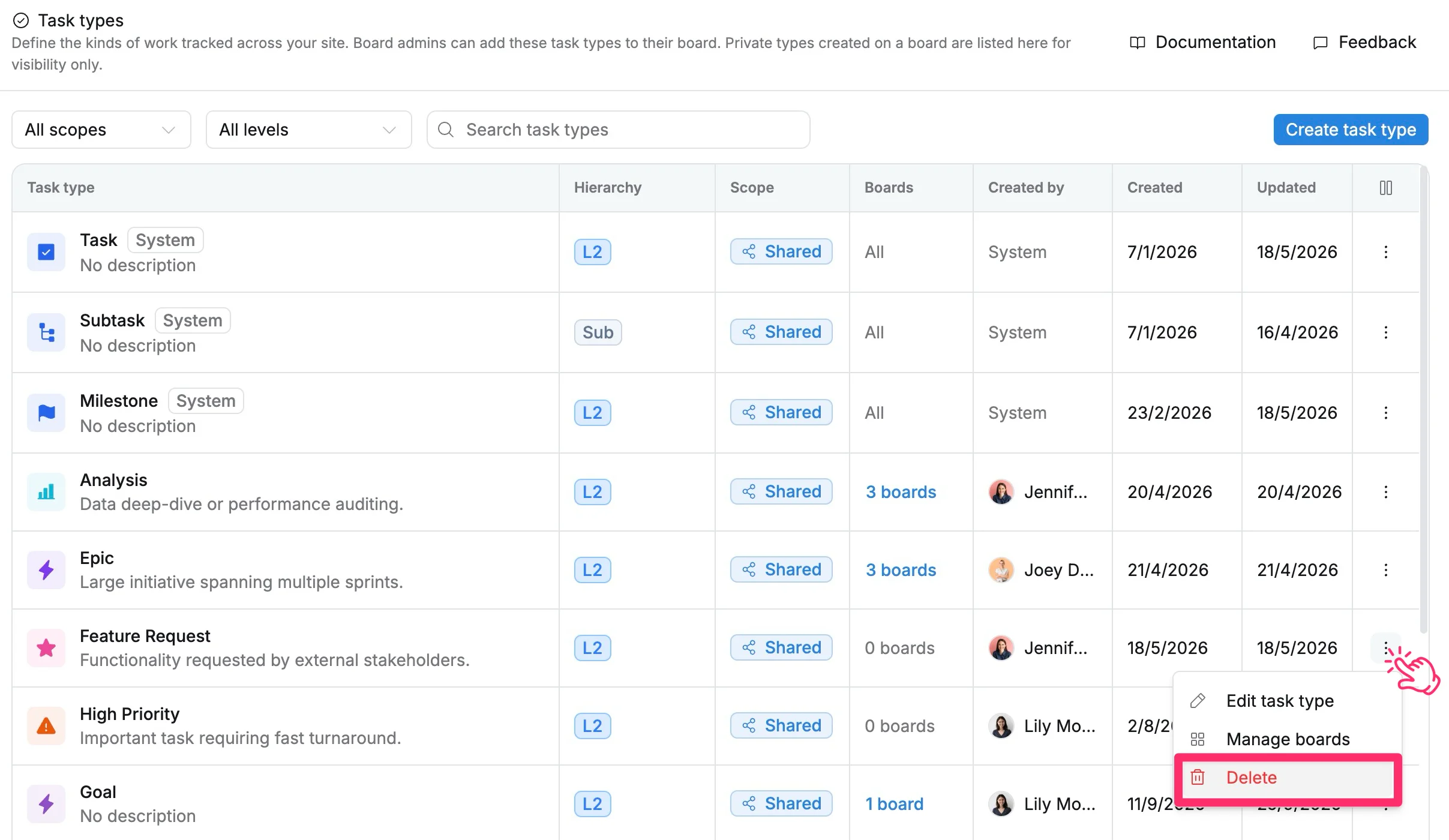Viewport: 1449px width, 840px height.
Task: Click the Create task type button
Action: [x=1351, y=130]
